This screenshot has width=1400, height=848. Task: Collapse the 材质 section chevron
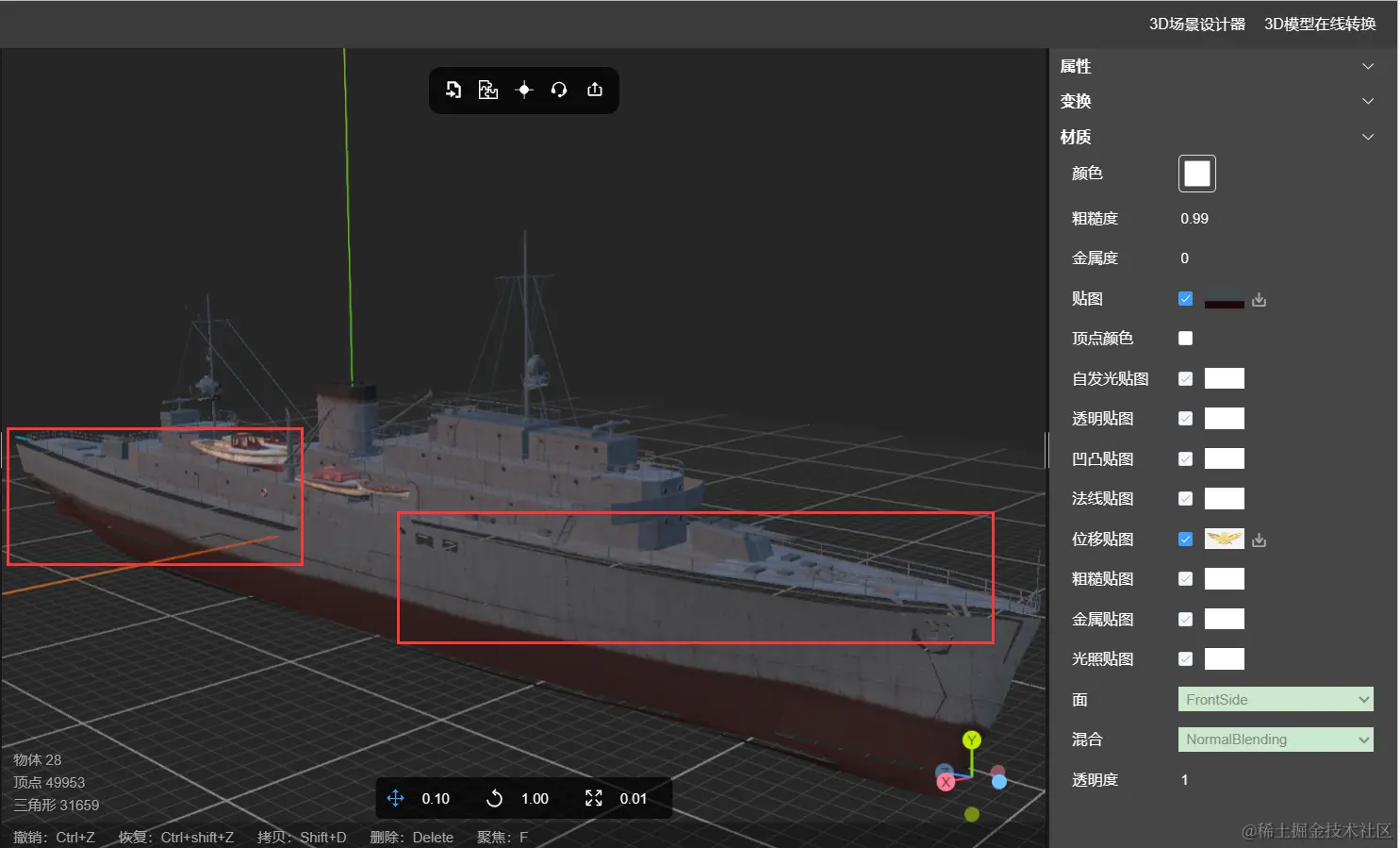tap(1368, 137)
